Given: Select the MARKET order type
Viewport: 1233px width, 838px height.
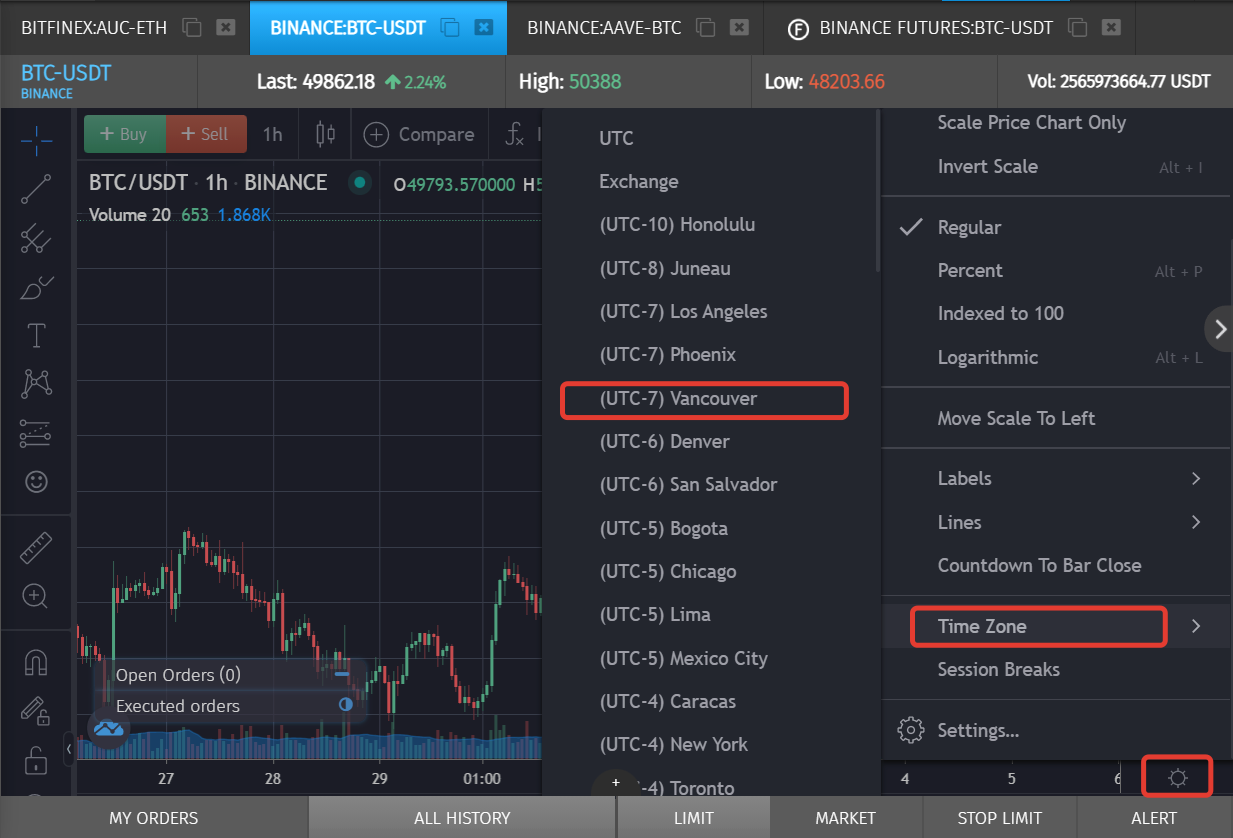Looking at the screenshot, I should (x=846, y=817).
